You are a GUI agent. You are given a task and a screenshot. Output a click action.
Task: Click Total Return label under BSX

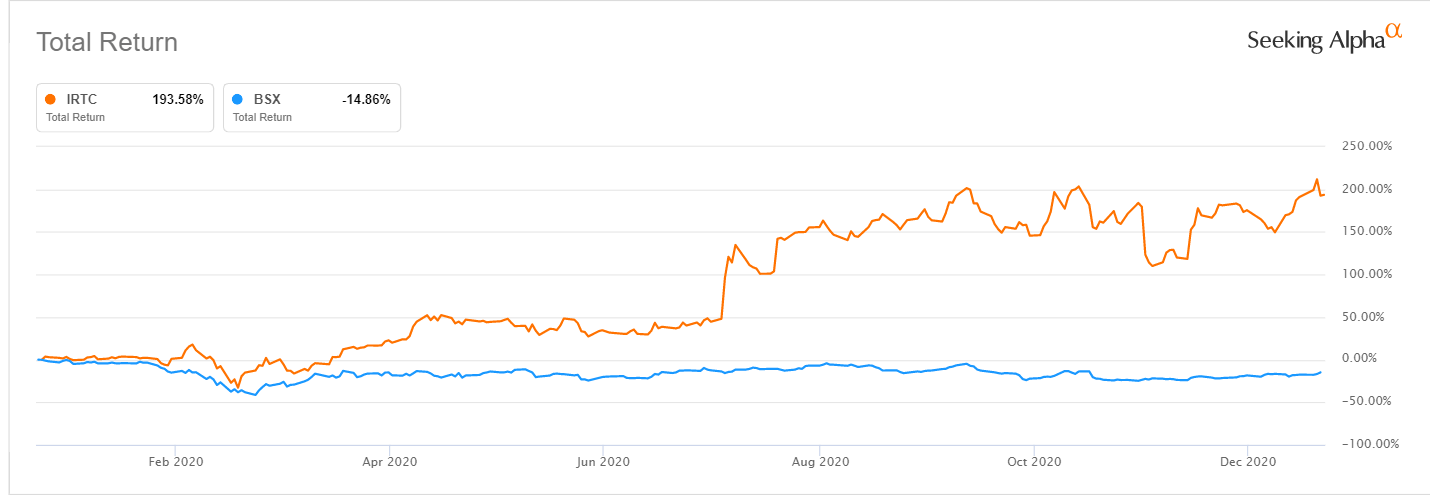tap(262, 117)
